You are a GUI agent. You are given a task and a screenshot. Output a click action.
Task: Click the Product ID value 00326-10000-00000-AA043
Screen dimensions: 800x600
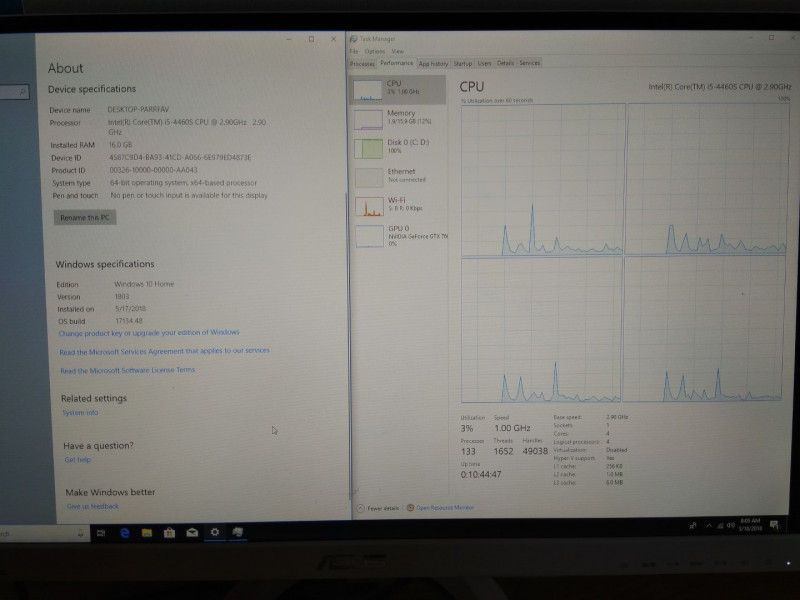pos(154,170)
